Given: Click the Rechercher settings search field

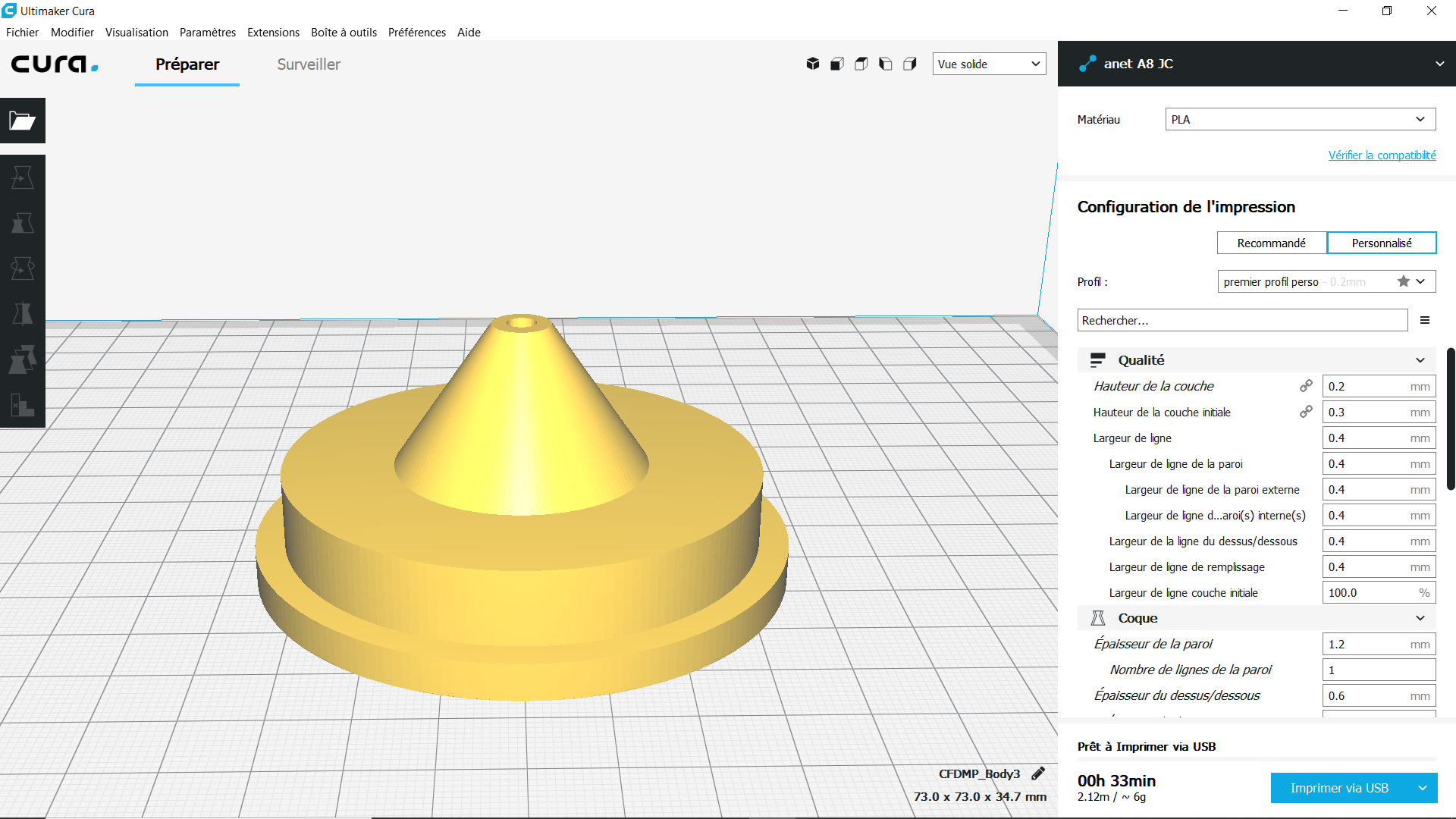Looking at the screenshot, I should (1242, 320).
